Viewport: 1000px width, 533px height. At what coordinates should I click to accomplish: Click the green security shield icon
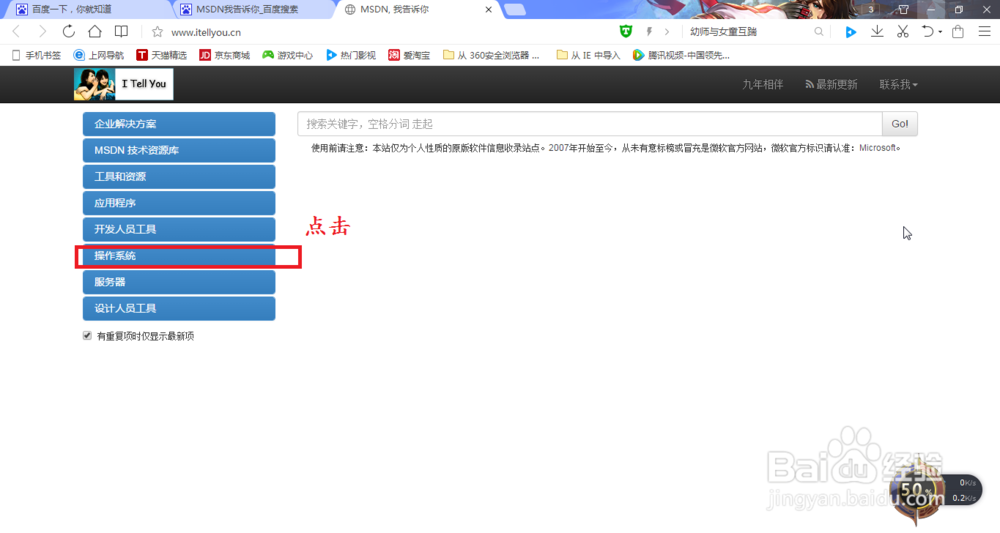[x=626, y=31]
